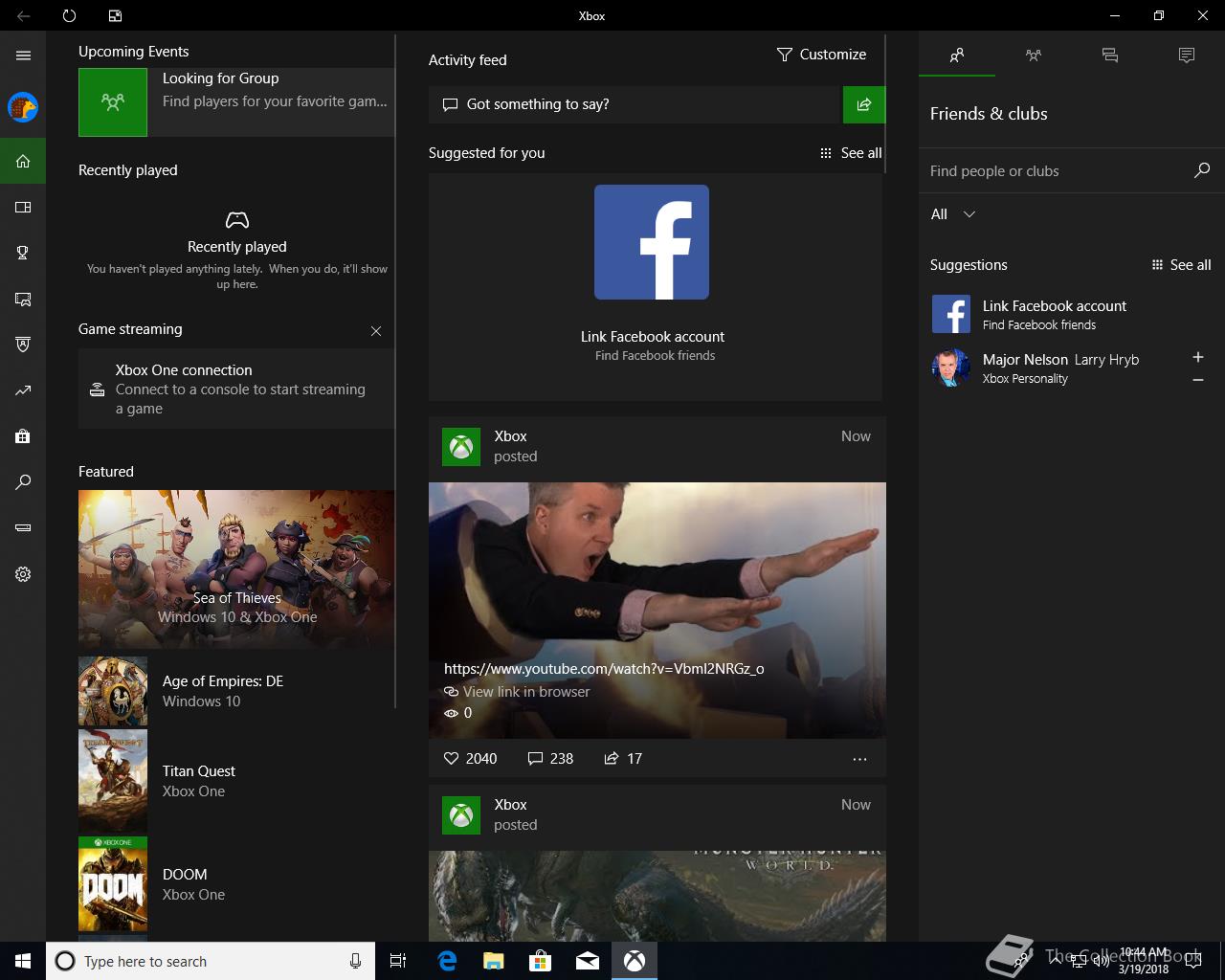Screen dimensions: 1225x980
Task: Remove Major Nelson suggestion minus icon
Action: (1198, 380)
